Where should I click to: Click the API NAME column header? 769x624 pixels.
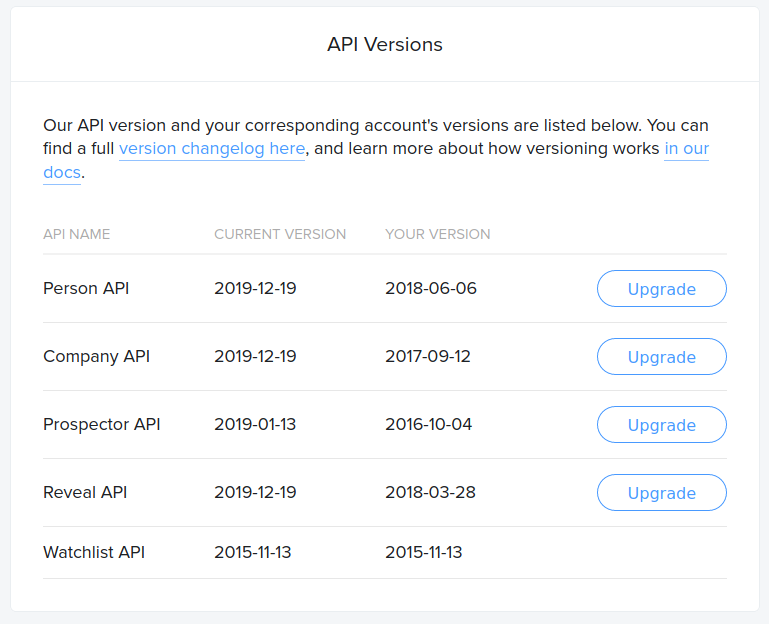tap(77, 234)
